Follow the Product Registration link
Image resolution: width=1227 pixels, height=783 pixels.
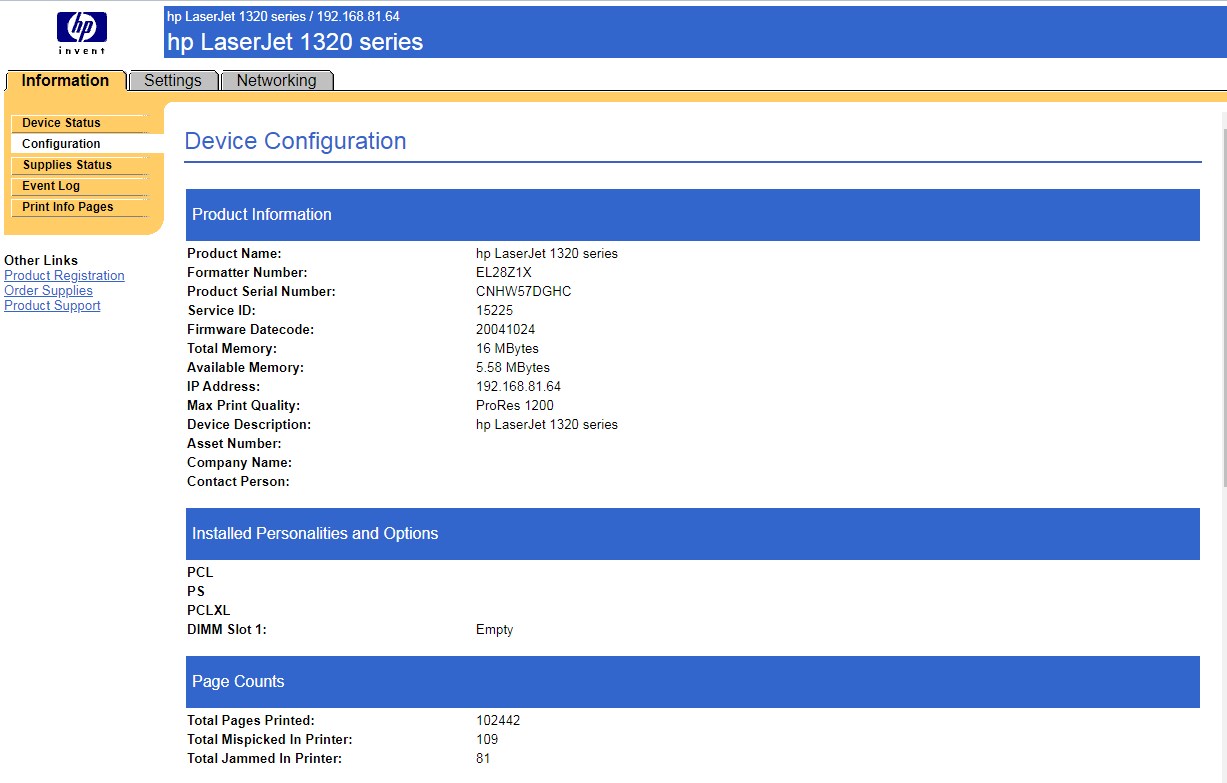click(x=64, y=276)
